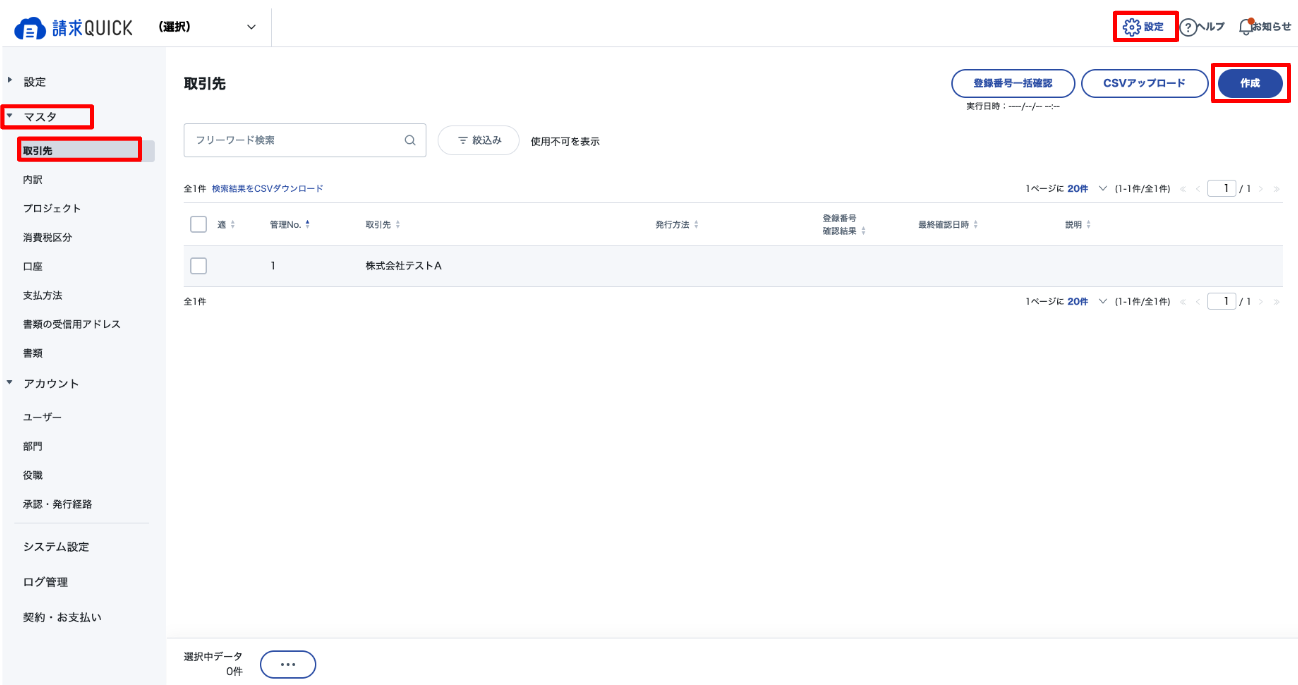This screenshot has width=1298, height=685.
Task: Open the 絞込み filter button
Action: (x=478, y=141)
